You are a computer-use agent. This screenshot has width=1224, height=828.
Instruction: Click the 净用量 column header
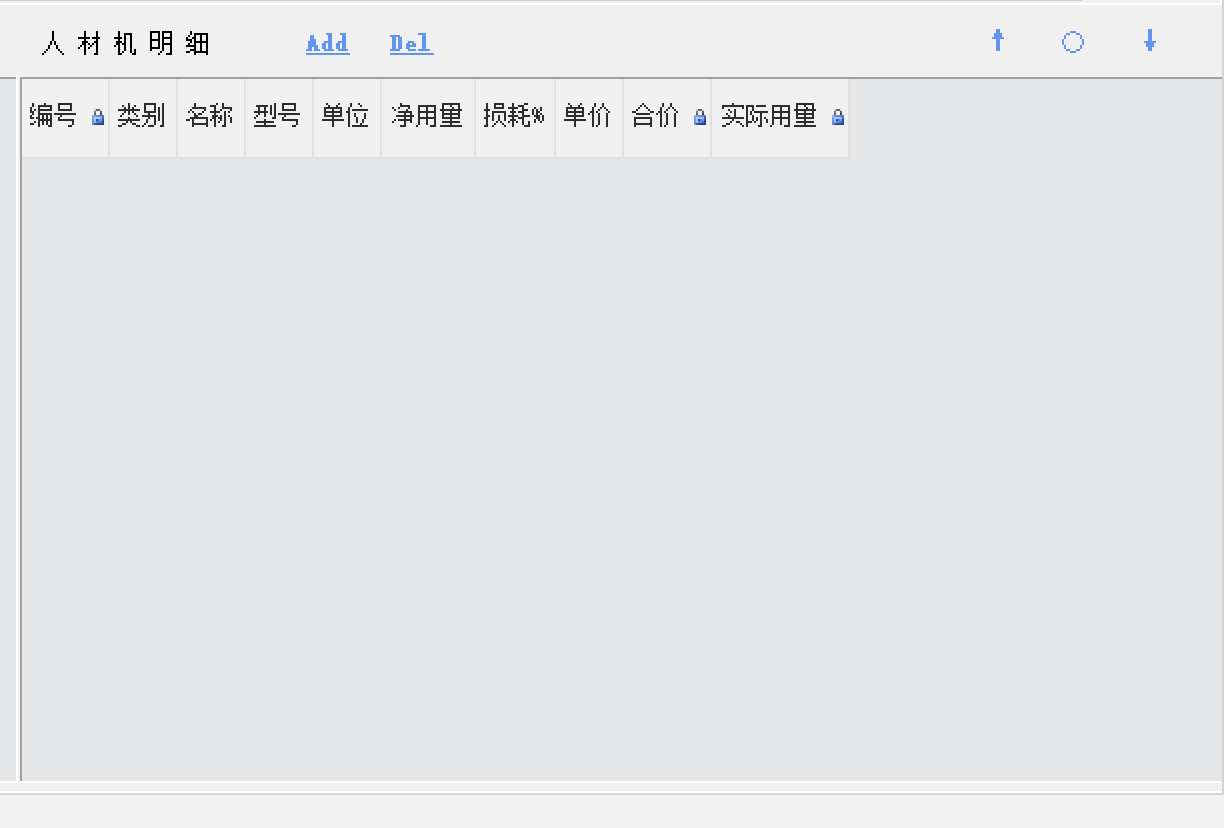click(427, 117)
